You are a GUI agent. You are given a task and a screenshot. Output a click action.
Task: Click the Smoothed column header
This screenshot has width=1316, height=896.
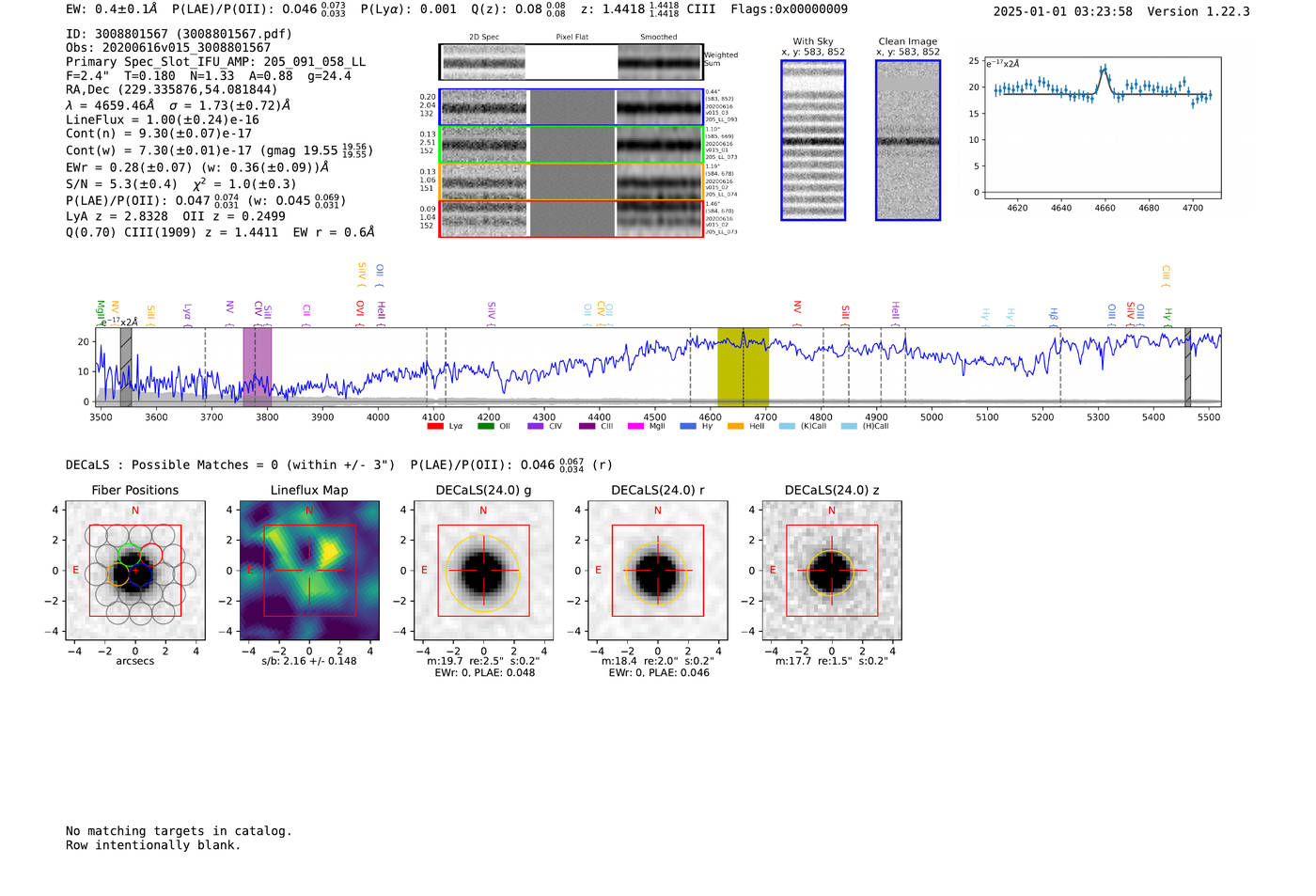(x=658, y=38)
